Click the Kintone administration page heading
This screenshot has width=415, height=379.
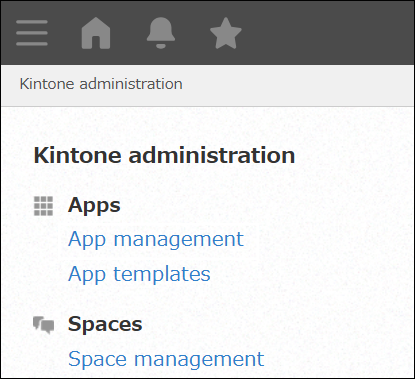(164, 155)
